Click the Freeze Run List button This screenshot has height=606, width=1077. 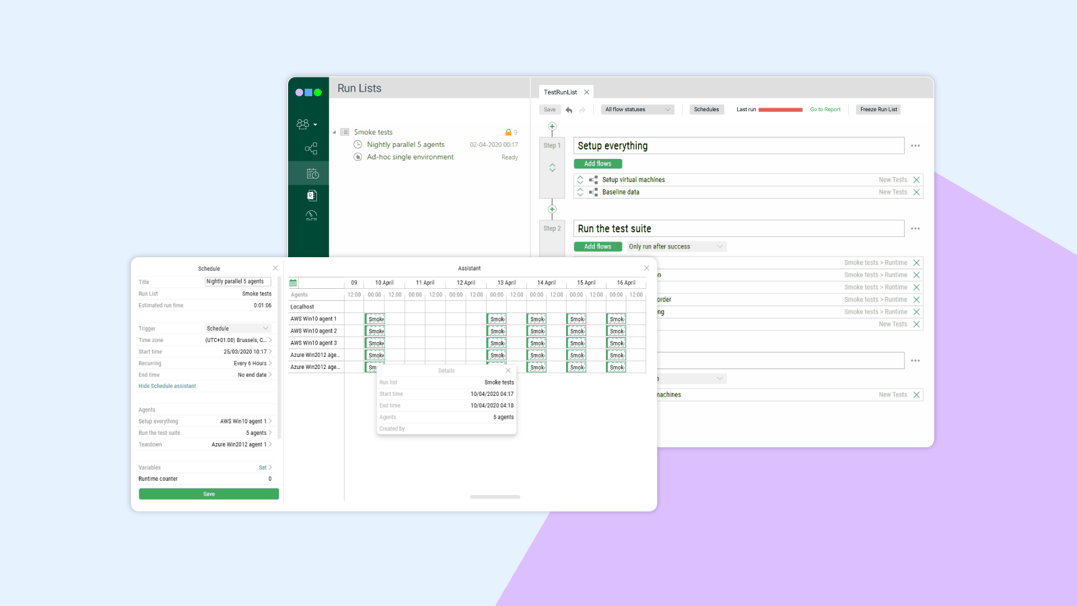878,109
